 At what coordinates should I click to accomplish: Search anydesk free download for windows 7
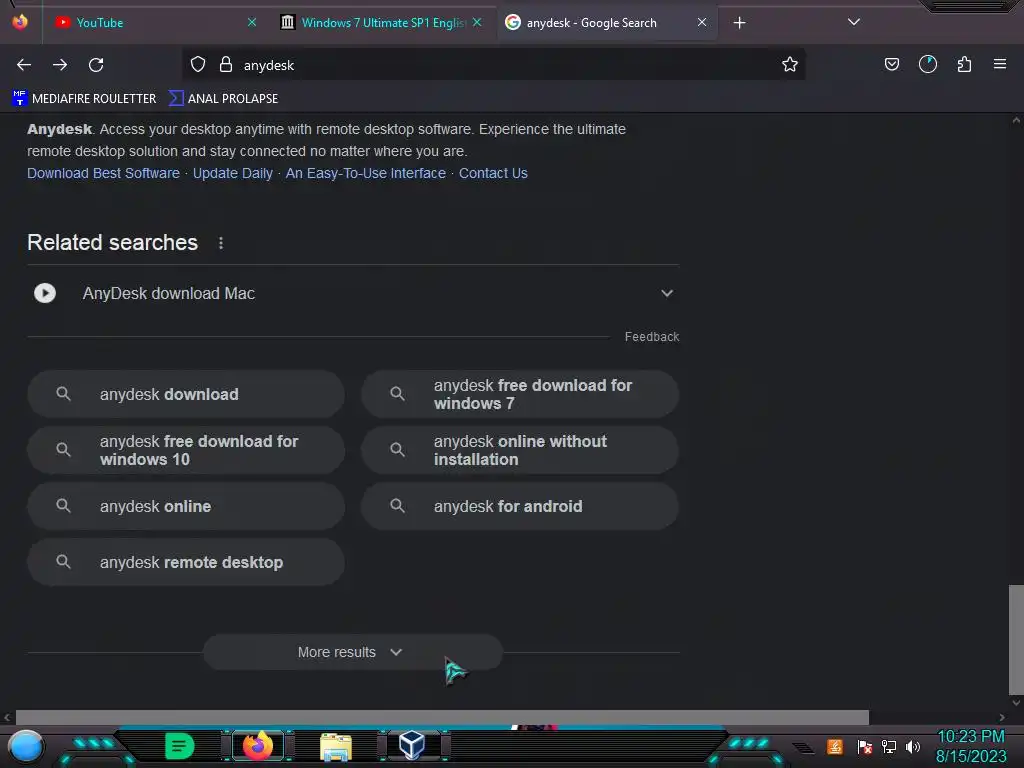tap(520, 394)
